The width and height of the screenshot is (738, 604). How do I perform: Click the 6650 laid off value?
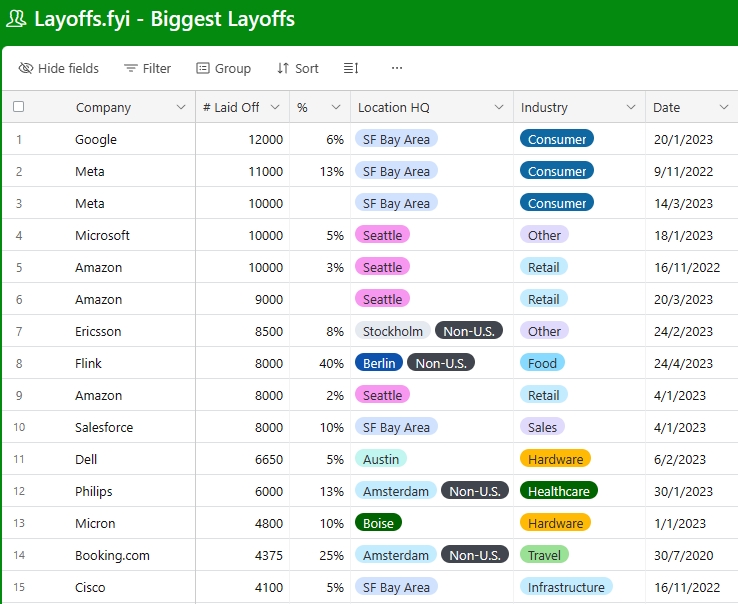tap(269, 459)
